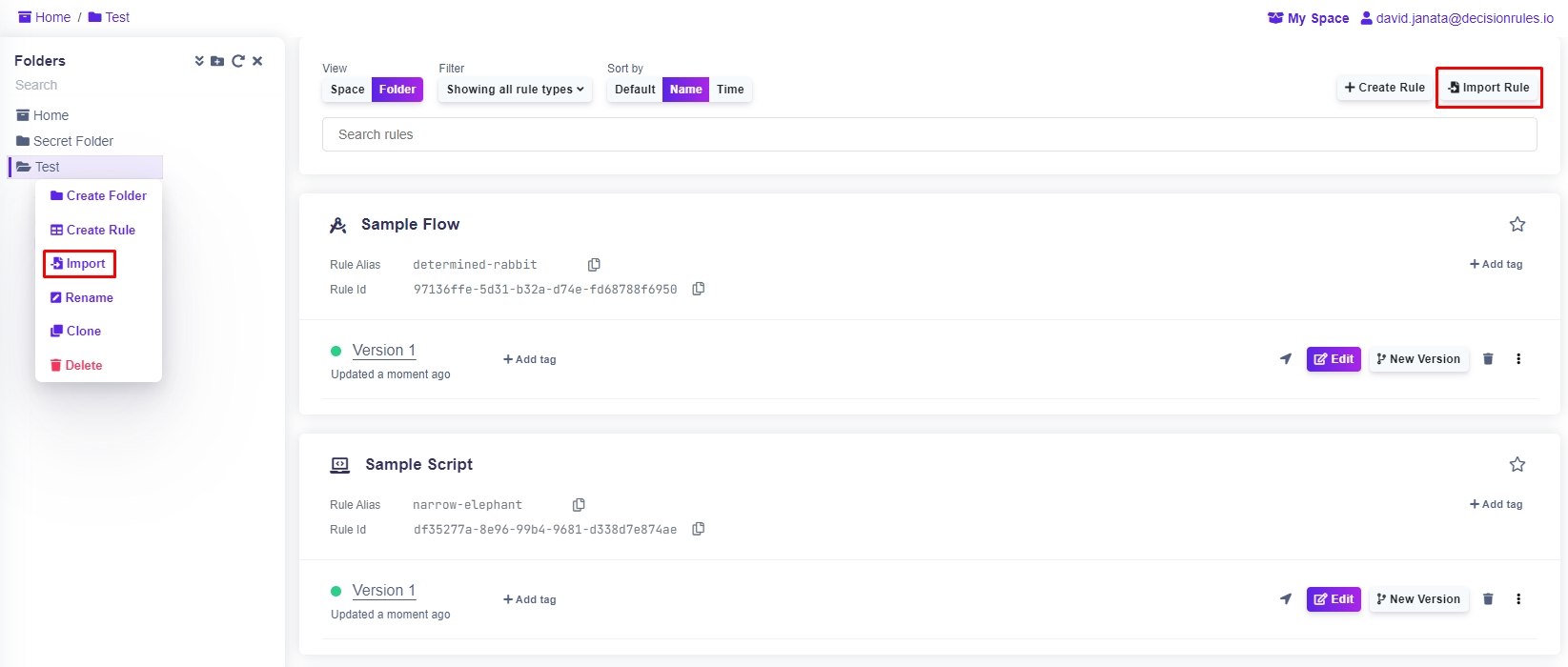Select the Test folder in tree
1568x667 pixels.
click(48, 167)
